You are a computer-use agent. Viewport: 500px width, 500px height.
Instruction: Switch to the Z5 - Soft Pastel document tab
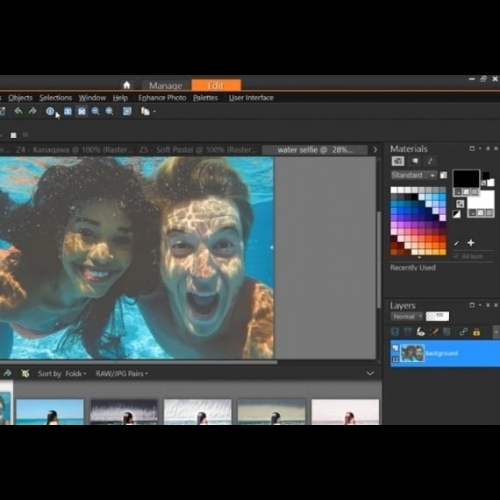(198, 150)
